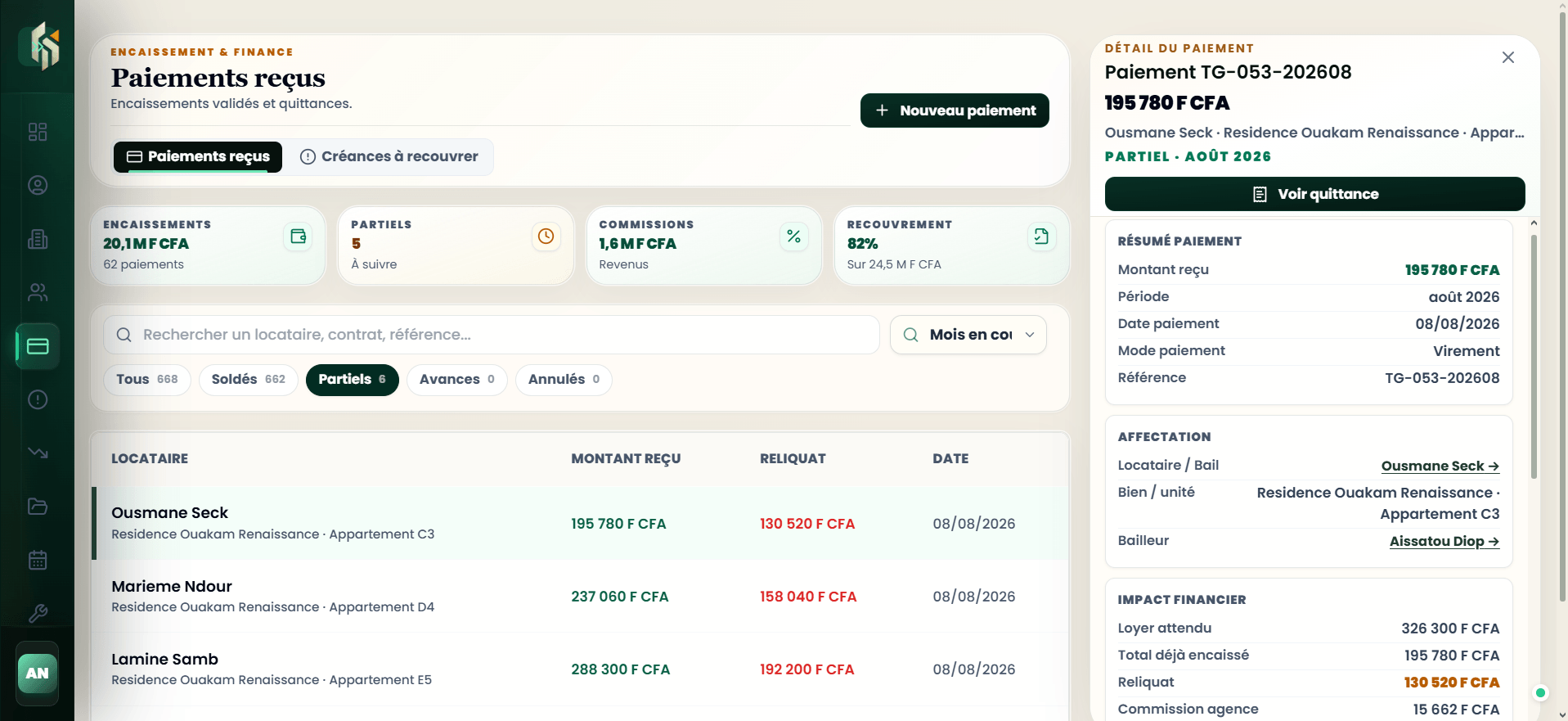Screen dimensions: 1568x721
Task: Click receipt icon on Recouvrement card
Action: [x=1041, y=237]
